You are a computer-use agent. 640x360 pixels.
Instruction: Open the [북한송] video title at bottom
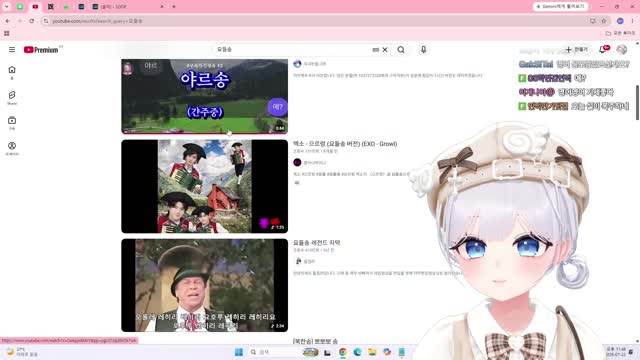point(315,341)
